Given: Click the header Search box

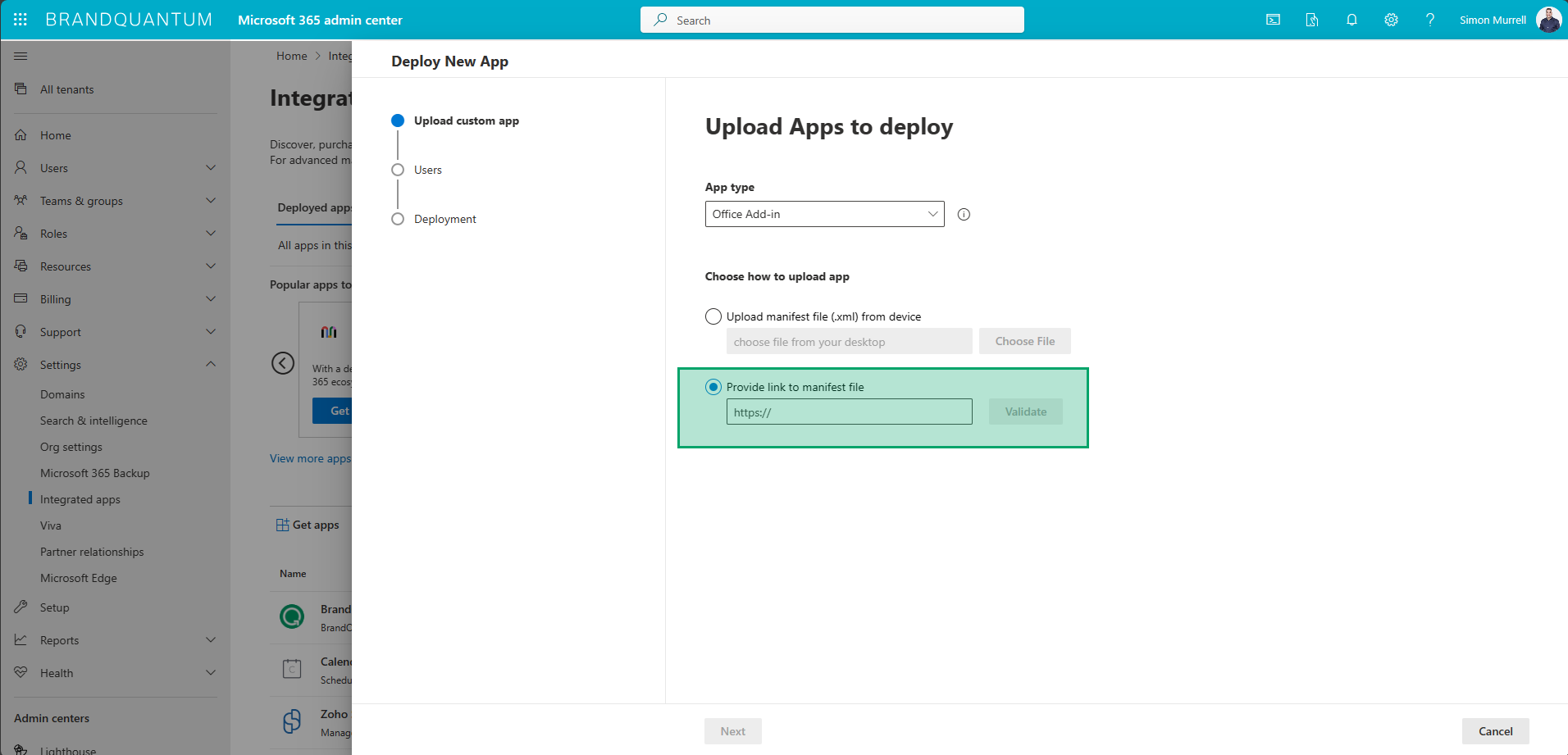Looking at the screenshot, I should click(832, 20).
